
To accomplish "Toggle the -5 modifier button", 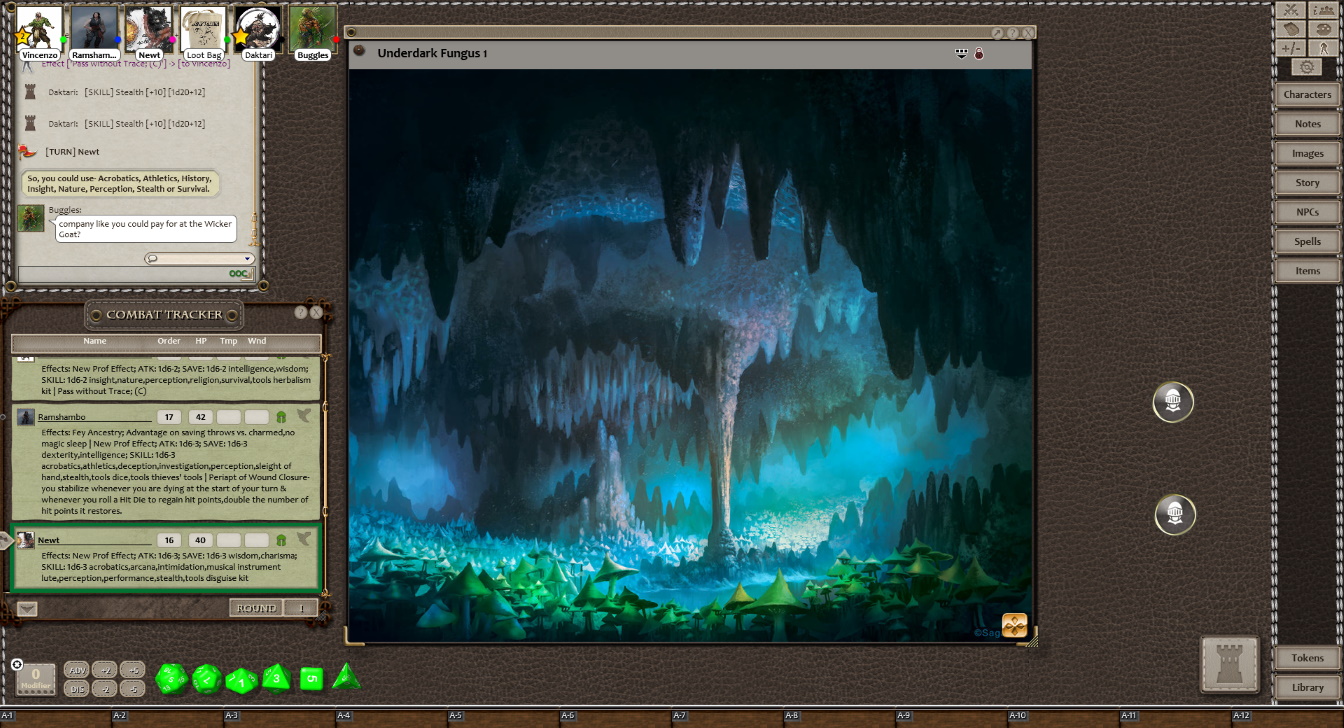I will pos(132,688).
